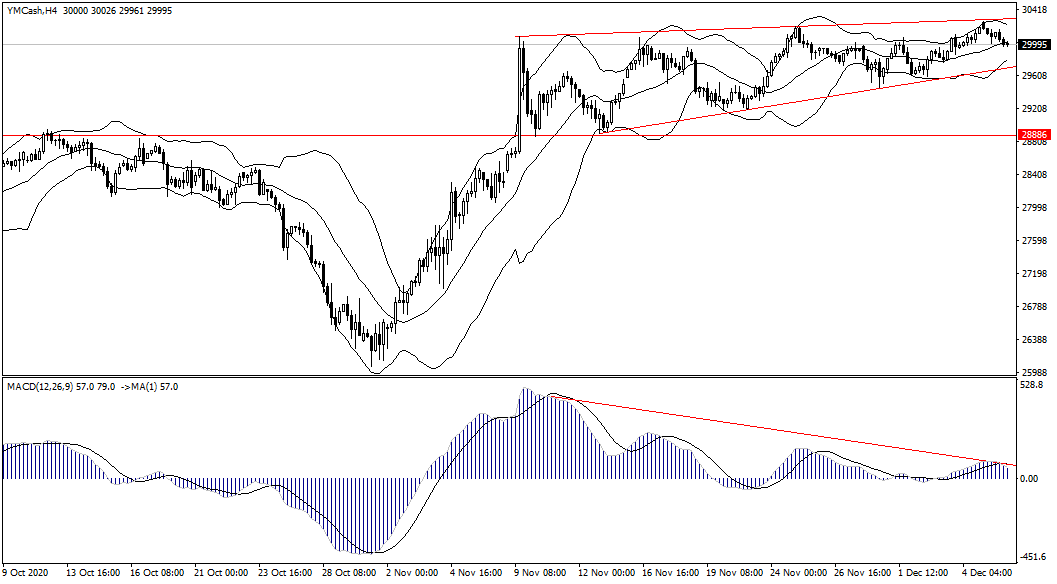Click the 0.00 MACD zero level label

(x=1029, y=479)
